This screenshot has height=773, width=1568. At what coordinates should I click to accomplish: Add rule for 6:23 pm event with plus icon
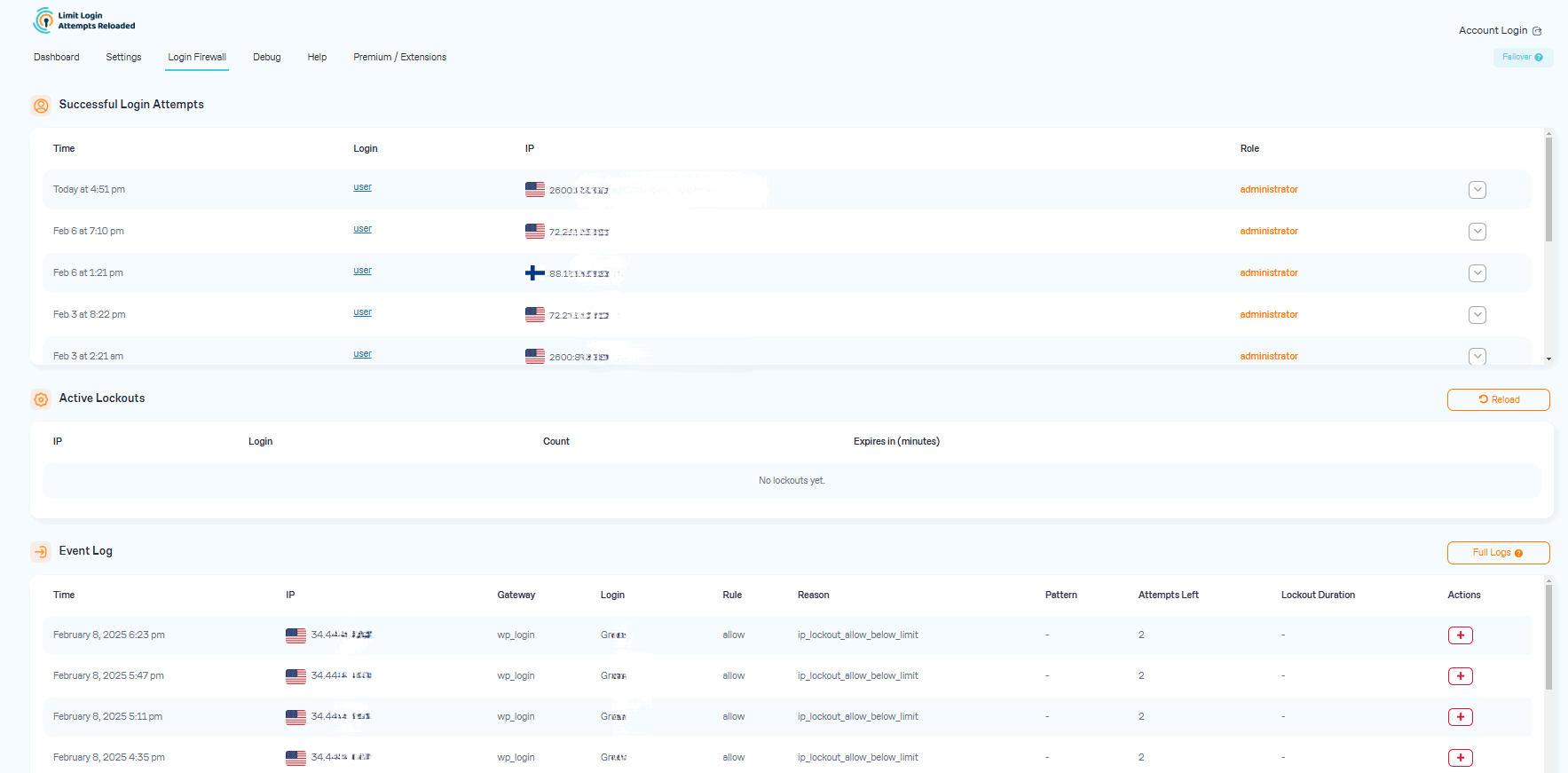pos(1460,635)
